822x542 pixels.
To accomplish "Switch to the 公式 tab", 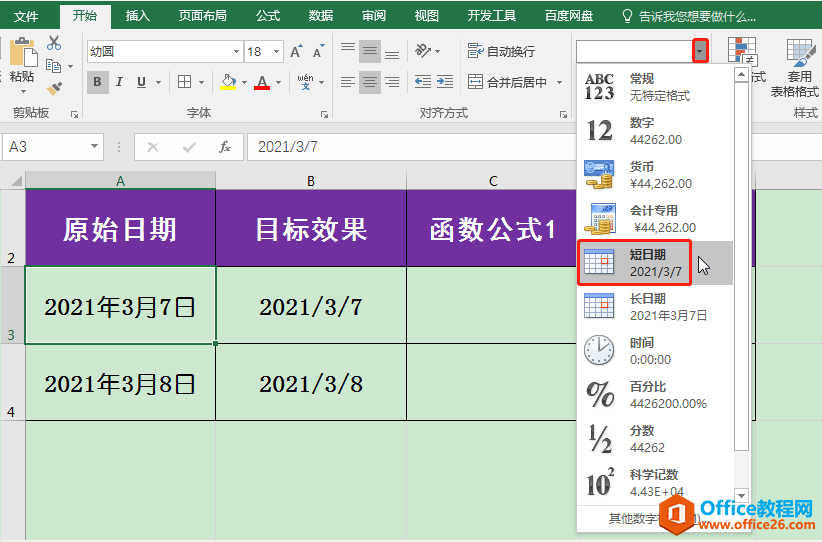I will pyautogui.click(x=268, y=16).
